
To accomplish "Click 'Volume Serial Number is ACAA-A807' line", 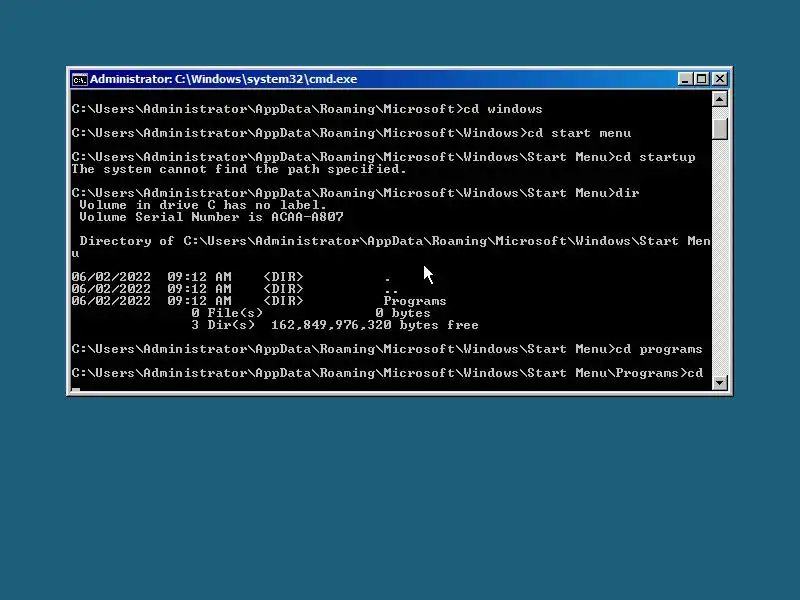I will click(211, 217).
